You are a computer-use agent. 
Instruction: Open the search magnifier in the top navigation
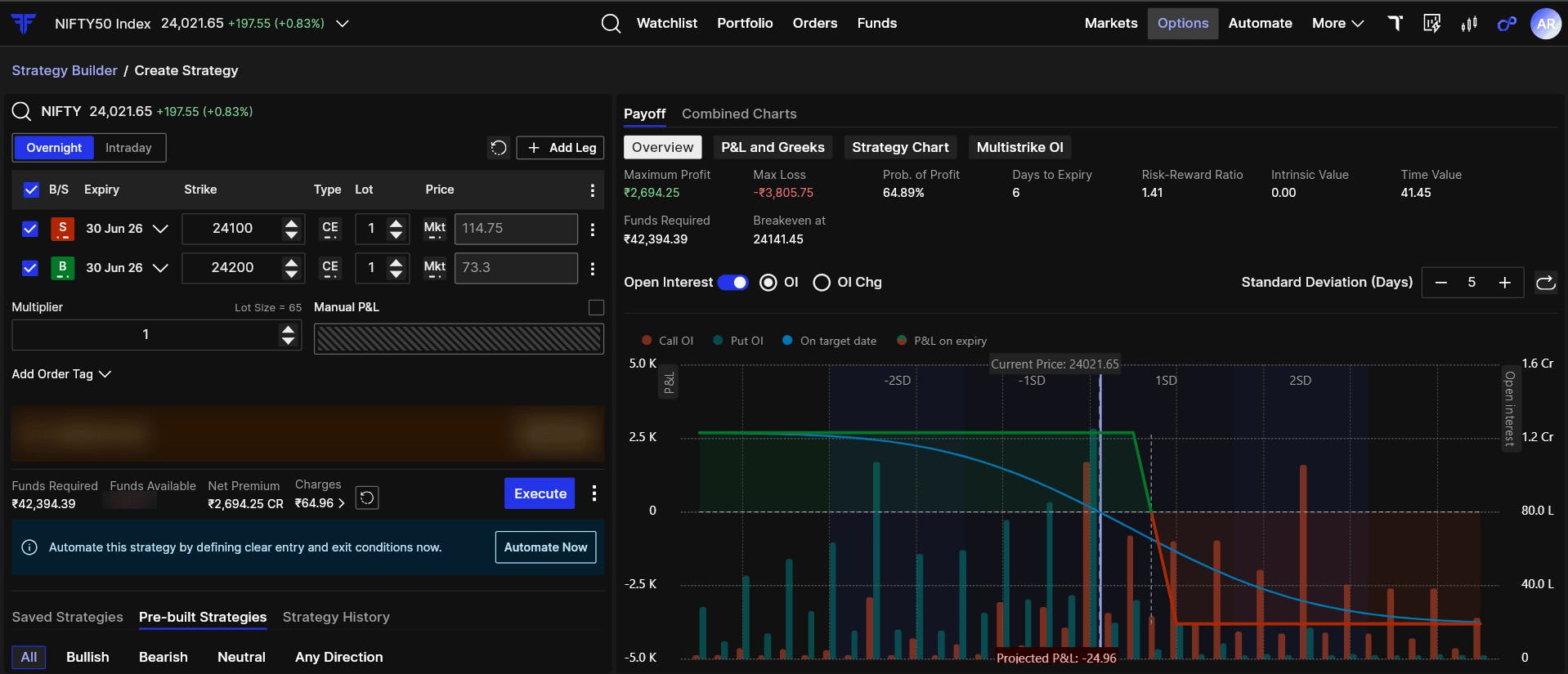611,24
